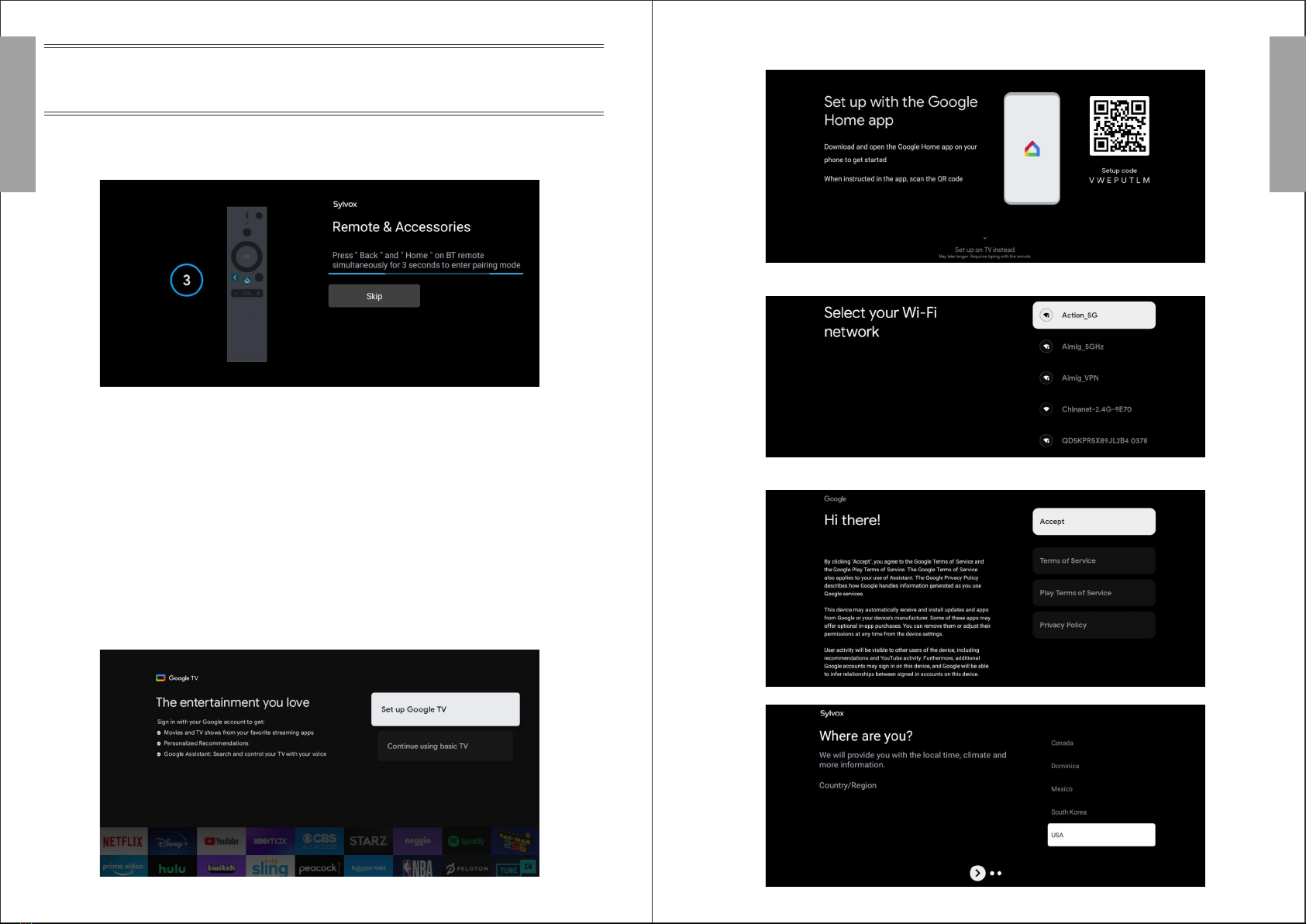Click Accept on the Hi there screen
This screenshot has width=1306, height=924.
click(1094, 522)
